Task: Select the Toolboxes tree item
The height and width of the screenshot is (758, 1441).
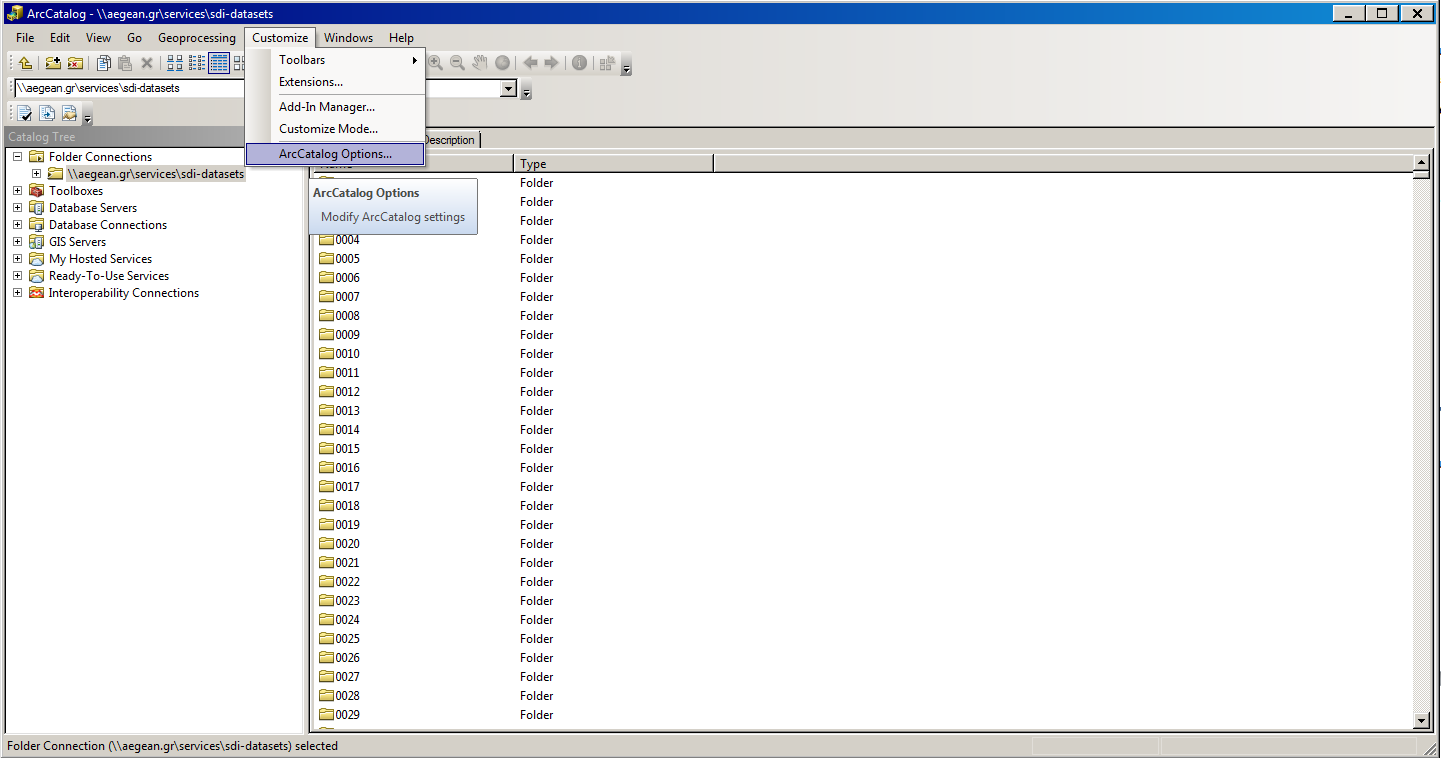Action: (76, 190)
